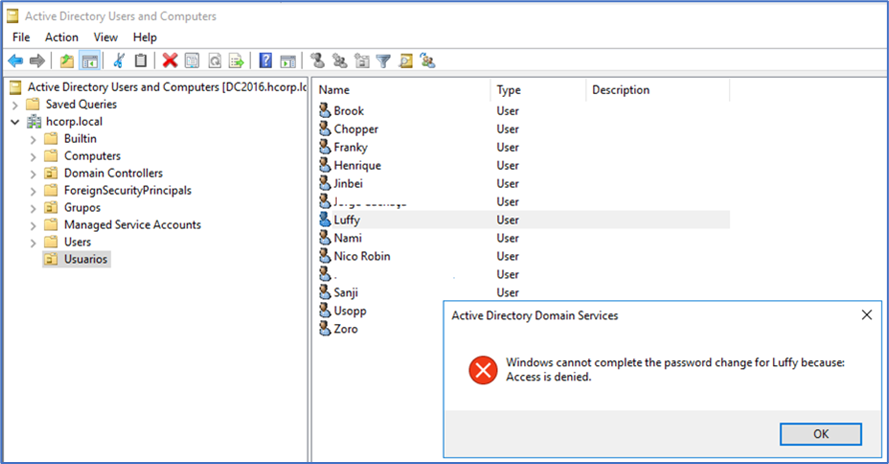Expand the Domain Controllers tree node
The width and height of the screenshot is (889, 464).
[33, 173]
